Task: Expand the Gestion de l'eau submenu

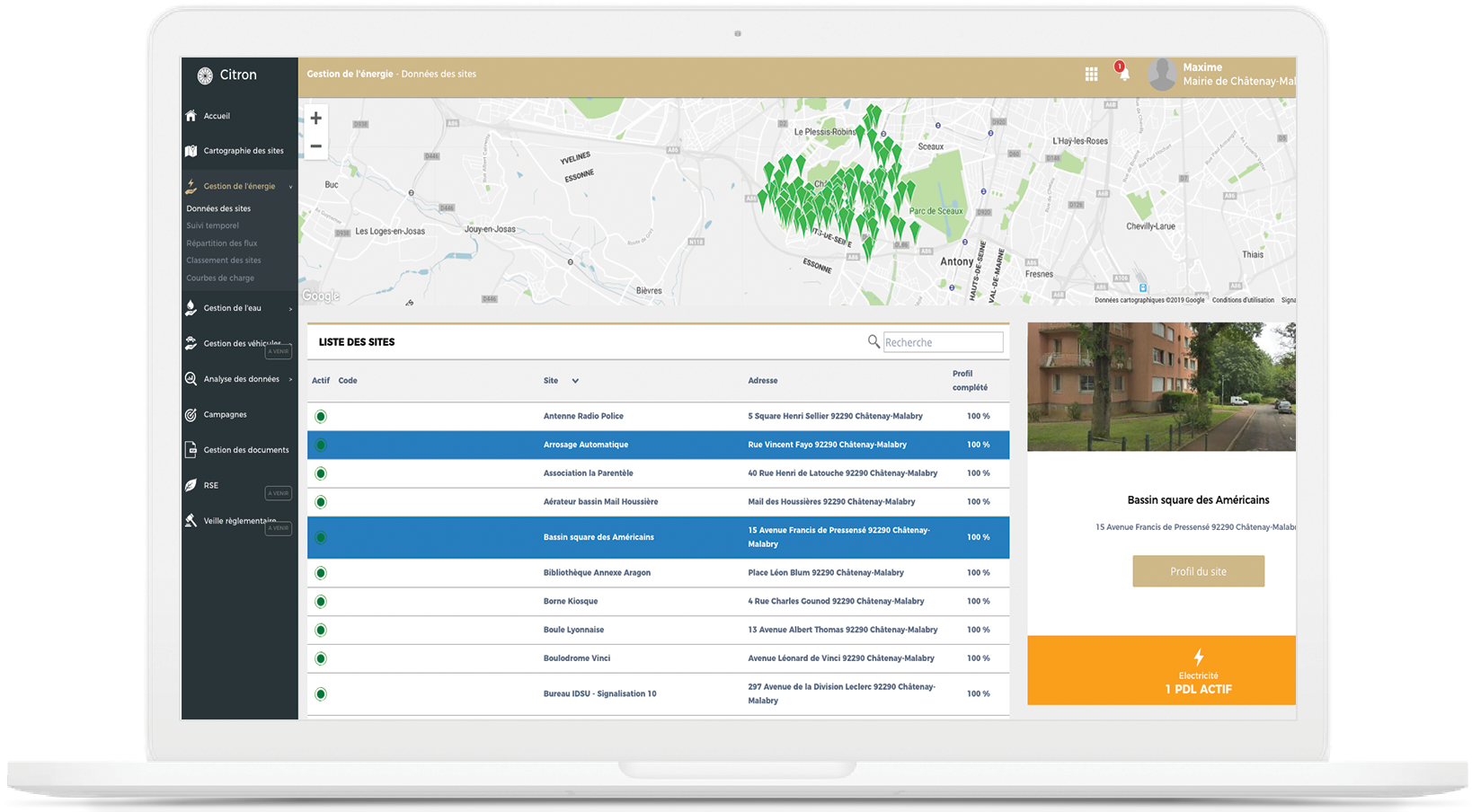Action: point(289,308)
